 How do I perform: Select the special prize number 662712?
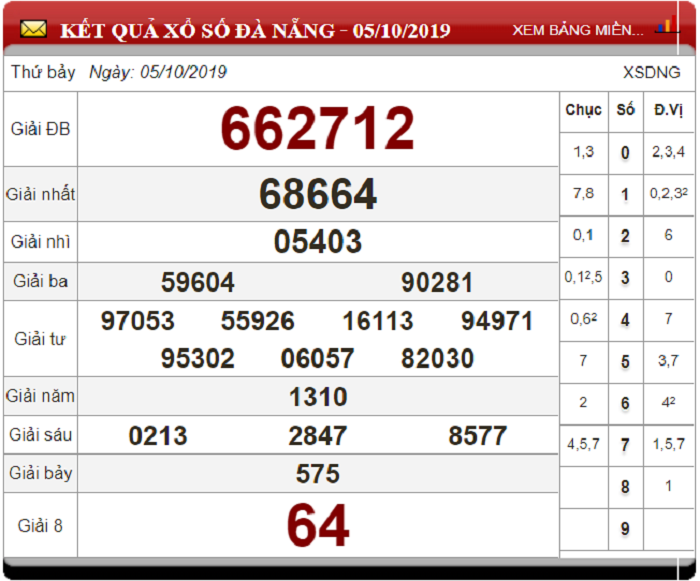(318, 129)
